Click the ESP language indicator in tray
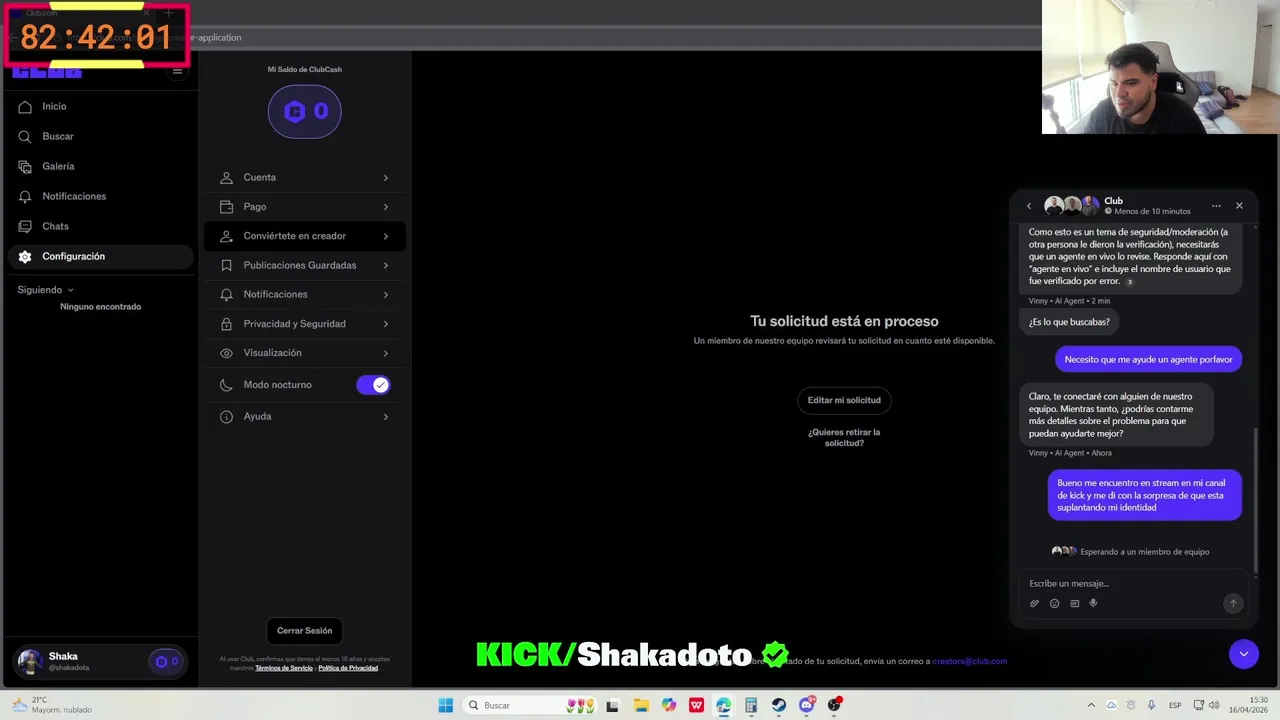The width and height of the screenshot is (1280, 720). point(1176,705)
